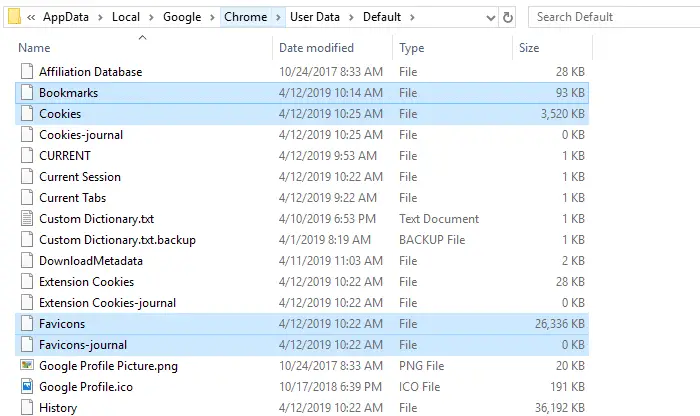Viewport: 700px width, 416px height.
Task: Expand the chevron after User Data breadcrumb
Action: (x=351, y=17)
